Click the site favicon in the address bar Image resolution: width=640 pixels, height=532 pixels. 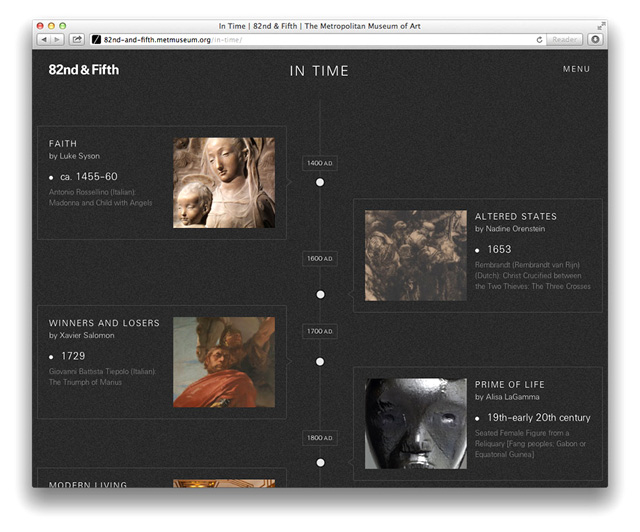coord(96,39)
